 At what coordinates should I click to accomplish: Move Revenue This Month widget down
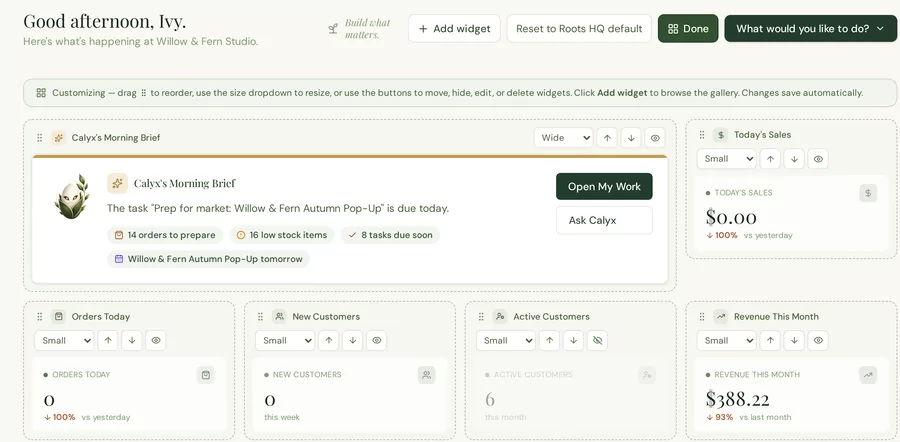pyautogui.click(x=794, y=340)
